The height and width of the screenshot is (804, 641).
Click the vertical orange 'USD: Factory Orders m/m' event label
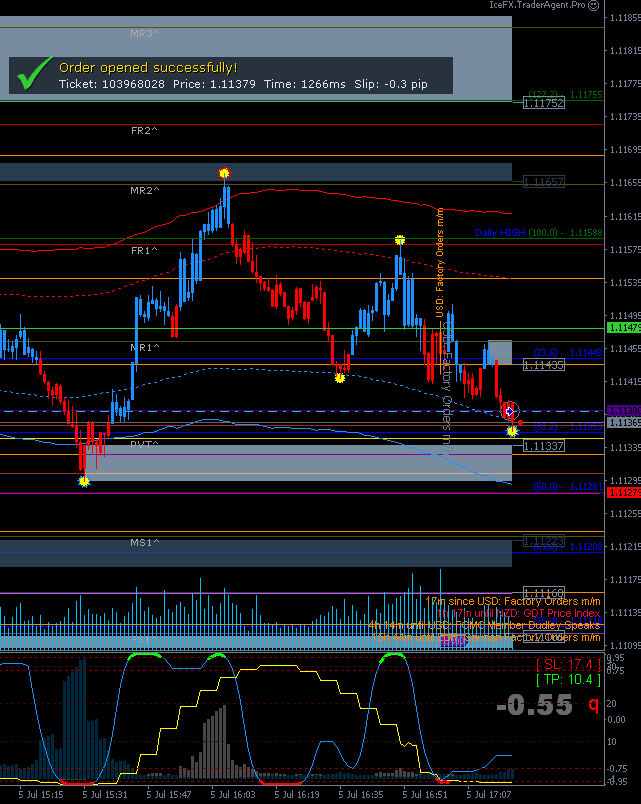coord(439,263)
